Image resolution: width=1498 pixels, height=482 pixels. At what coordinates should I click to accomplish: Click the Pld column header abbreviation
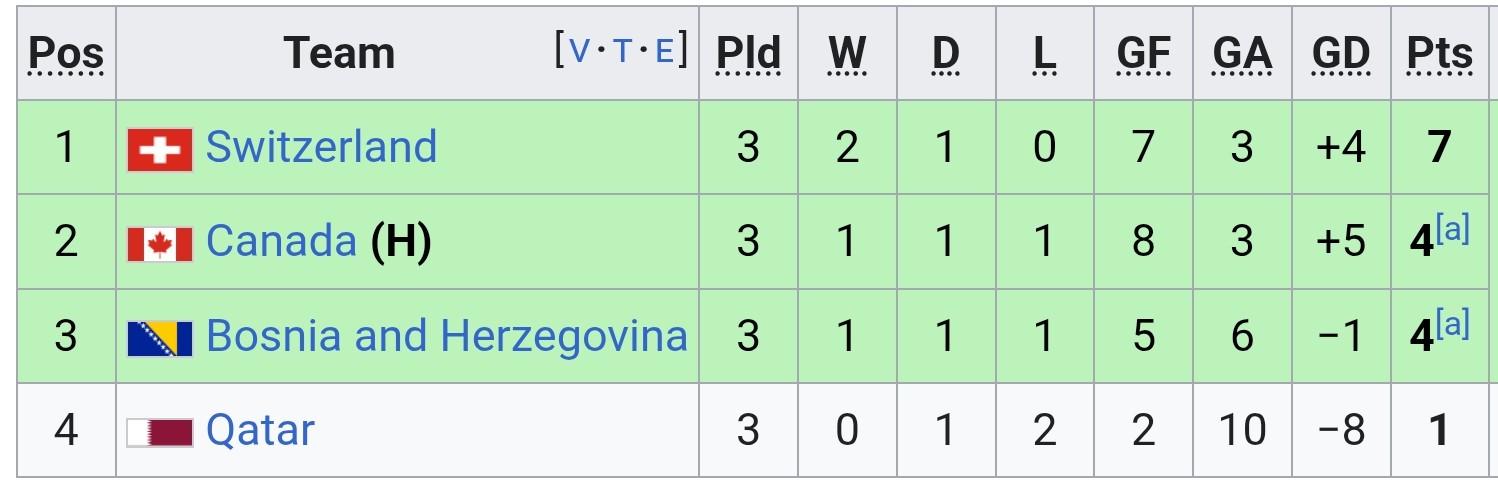(748, 54)
